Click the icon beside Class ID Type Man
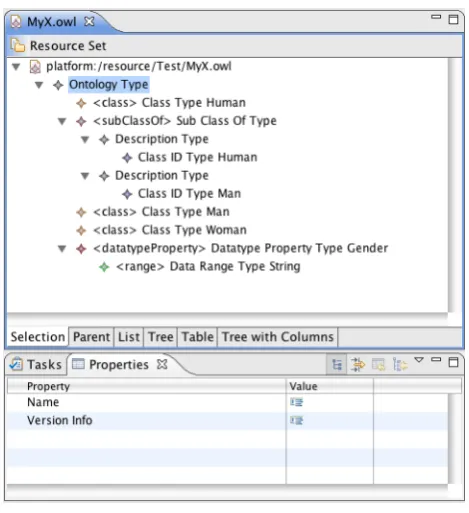 pyautogui.click(x=127, y=194)
